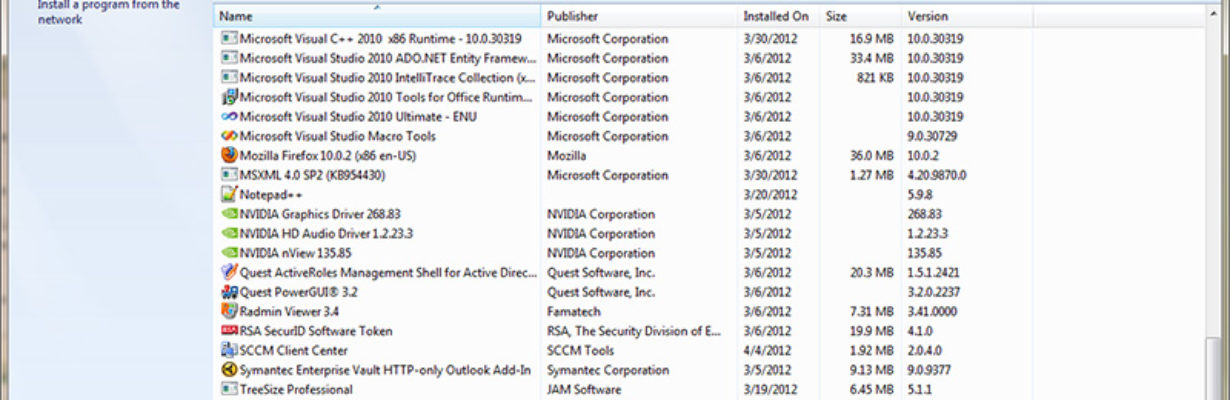Click the '20.3 MB' size cell
1230x400 pixels.
tap(871, 273)
